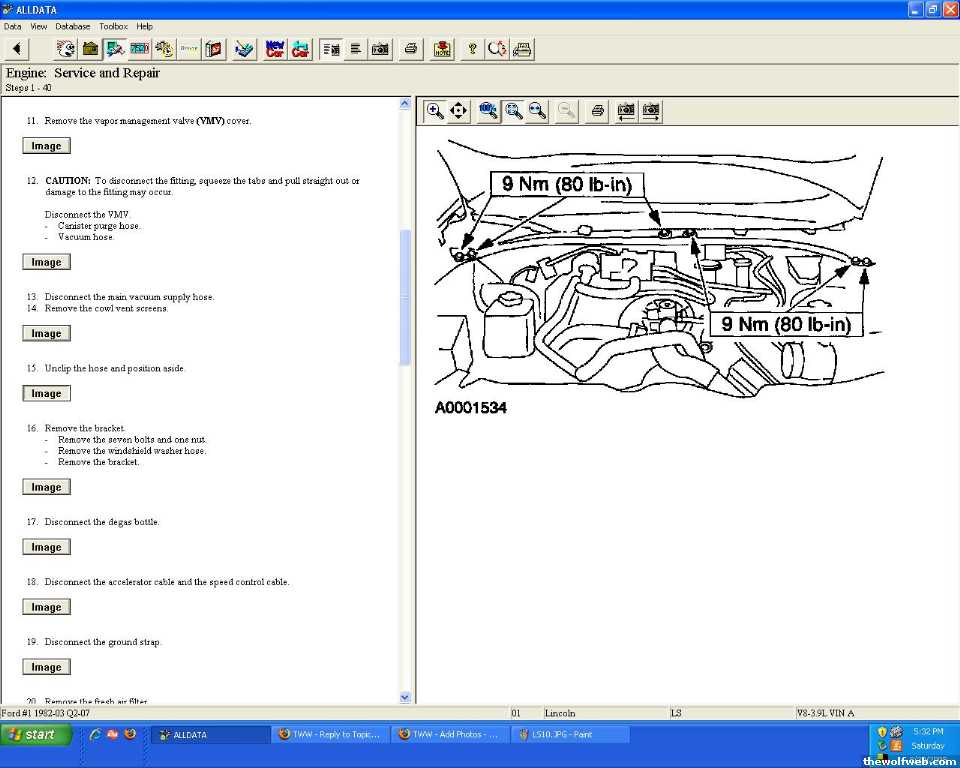Go to previous image with camera arrow
The width and height of the screenshot is (960, 768).
tap(626, 111)
